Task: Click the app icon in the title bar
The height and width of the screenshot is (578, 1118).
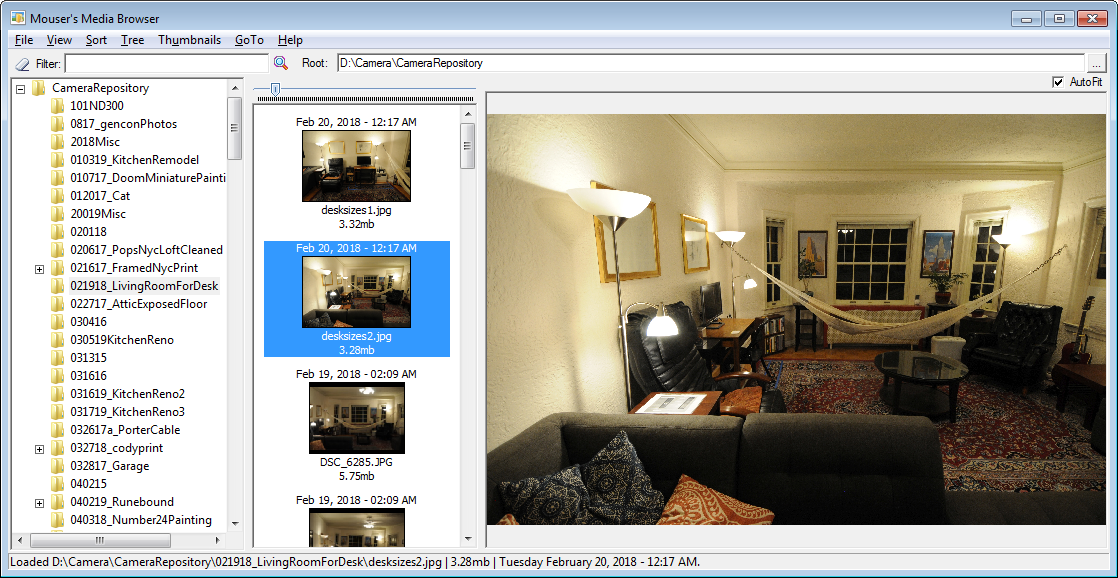Action: [17, 19]
